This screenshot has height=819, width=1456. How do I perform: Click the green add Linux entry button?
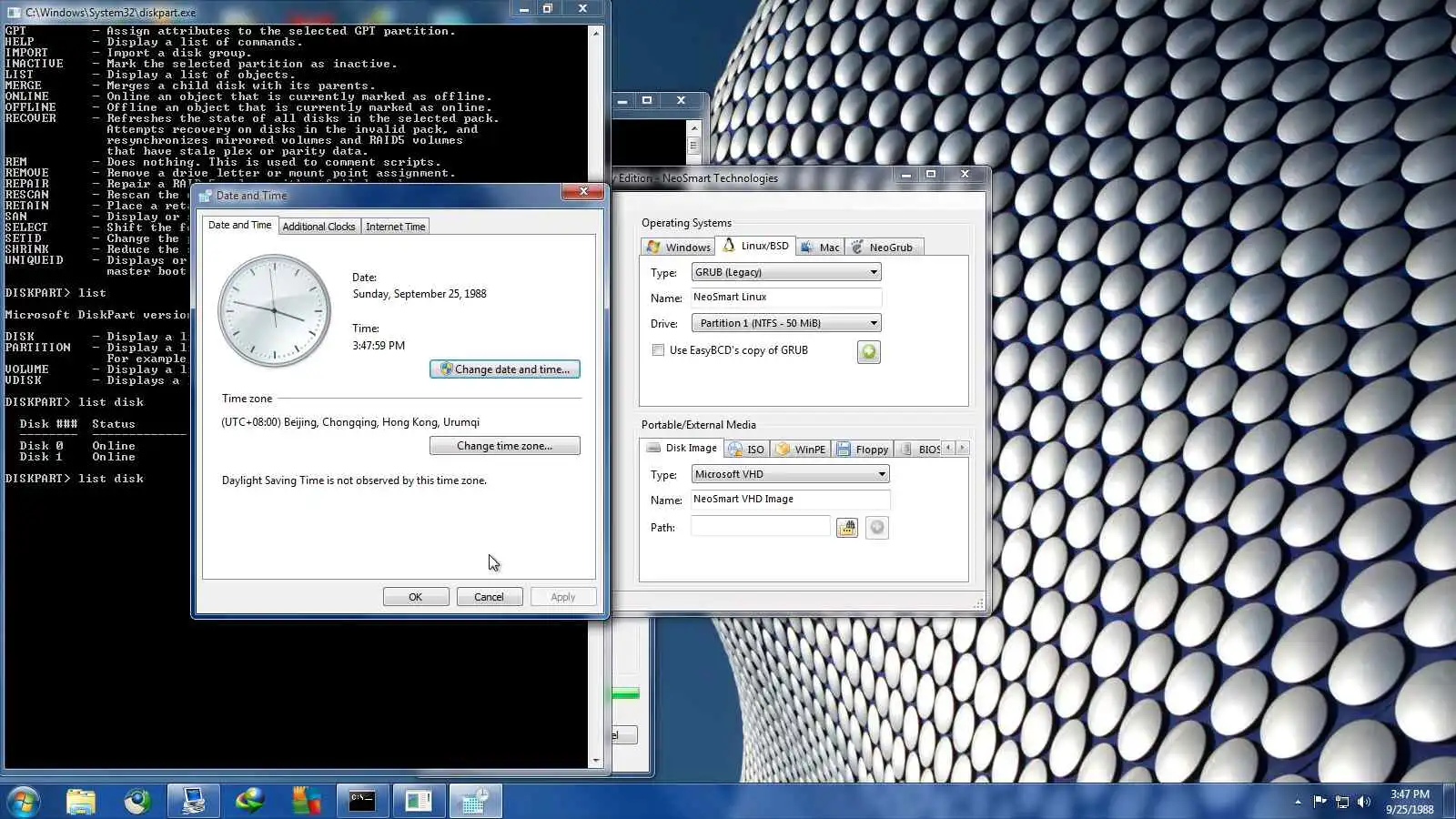(x=869, y=352)
